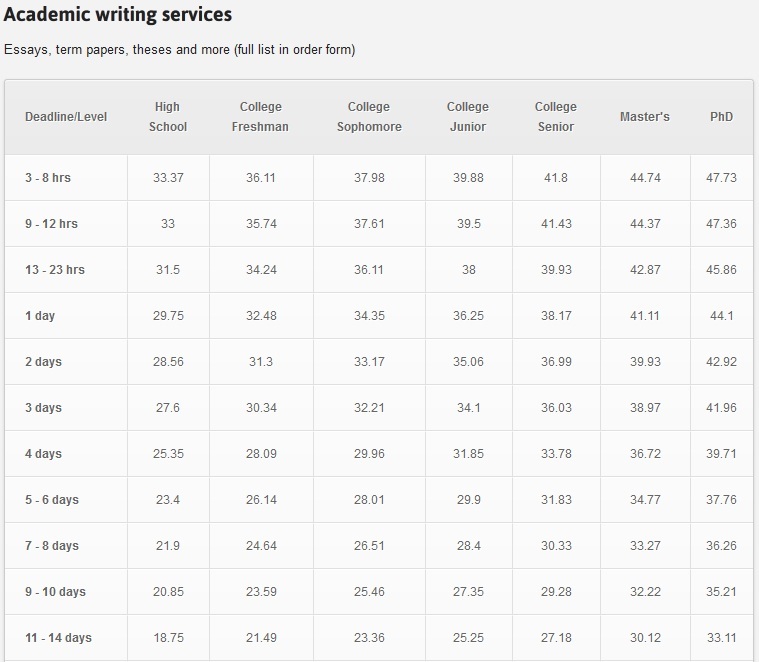Click price 28.4 under College Junior
Image resolution: width=759 pixels, height=662 pixels.
[469, 545]
